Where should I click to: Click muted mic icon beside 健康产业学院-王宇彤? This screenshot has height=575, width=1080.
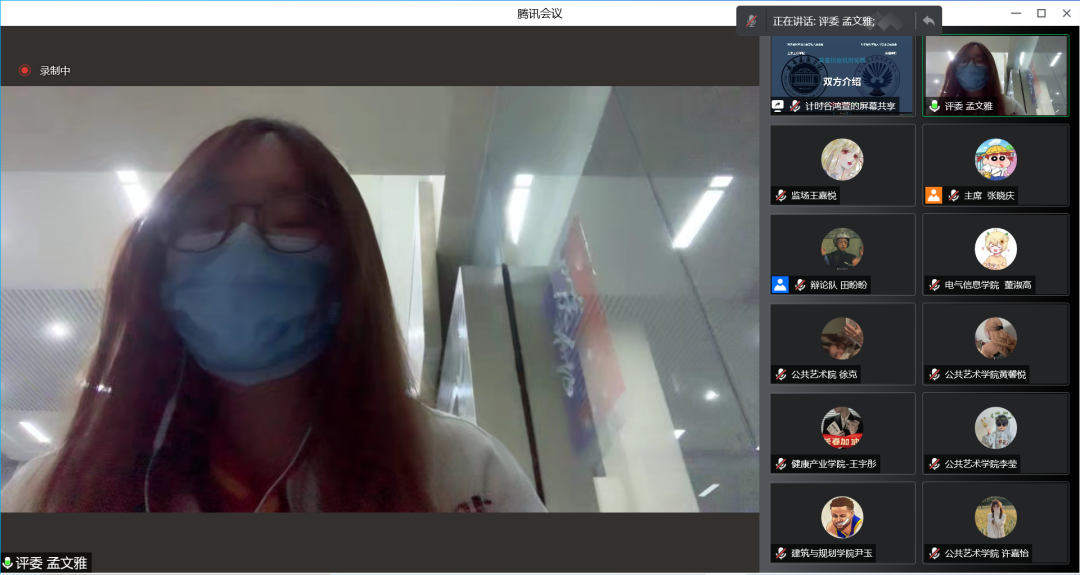click(780, 464)
